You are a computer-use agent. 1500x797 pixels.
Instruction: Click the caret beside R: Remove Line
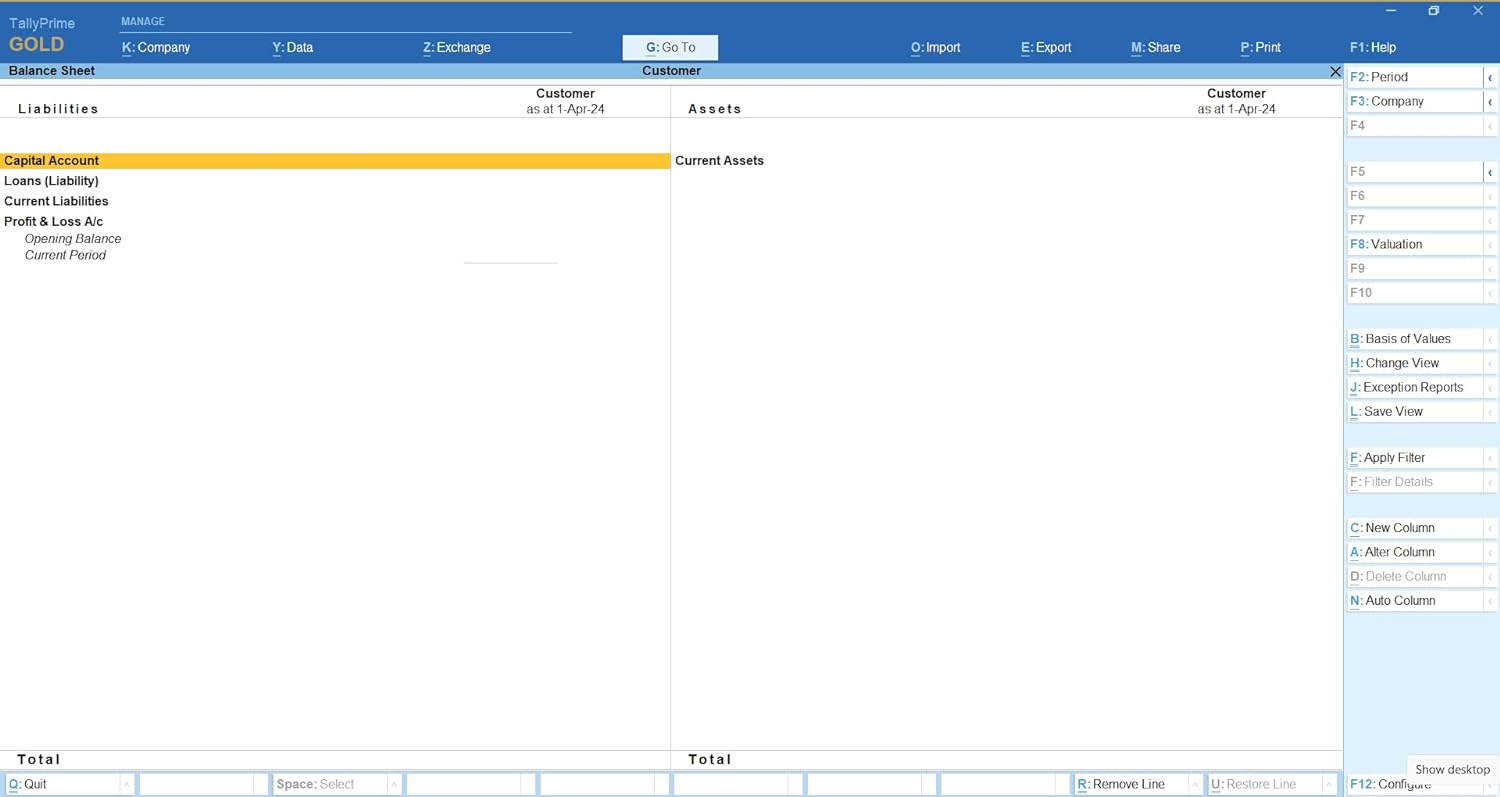pyautogui.click(x=1195, y=785)
